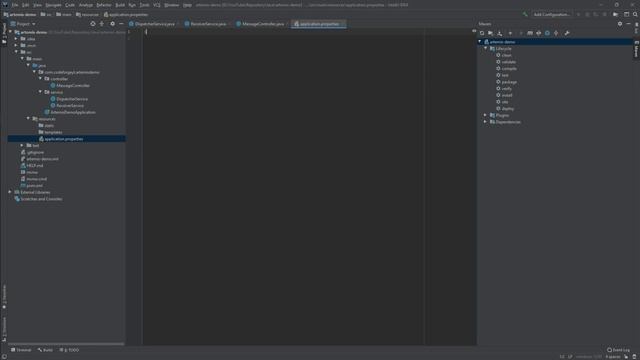Locate opened file in Project view

point(93,24)
